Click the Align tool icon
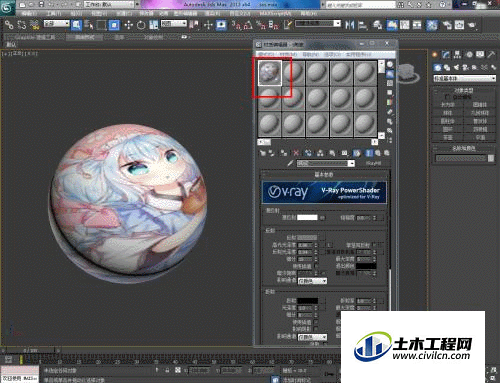The height and width of the screenshot is (383, 500). click(x=363, y=25)
